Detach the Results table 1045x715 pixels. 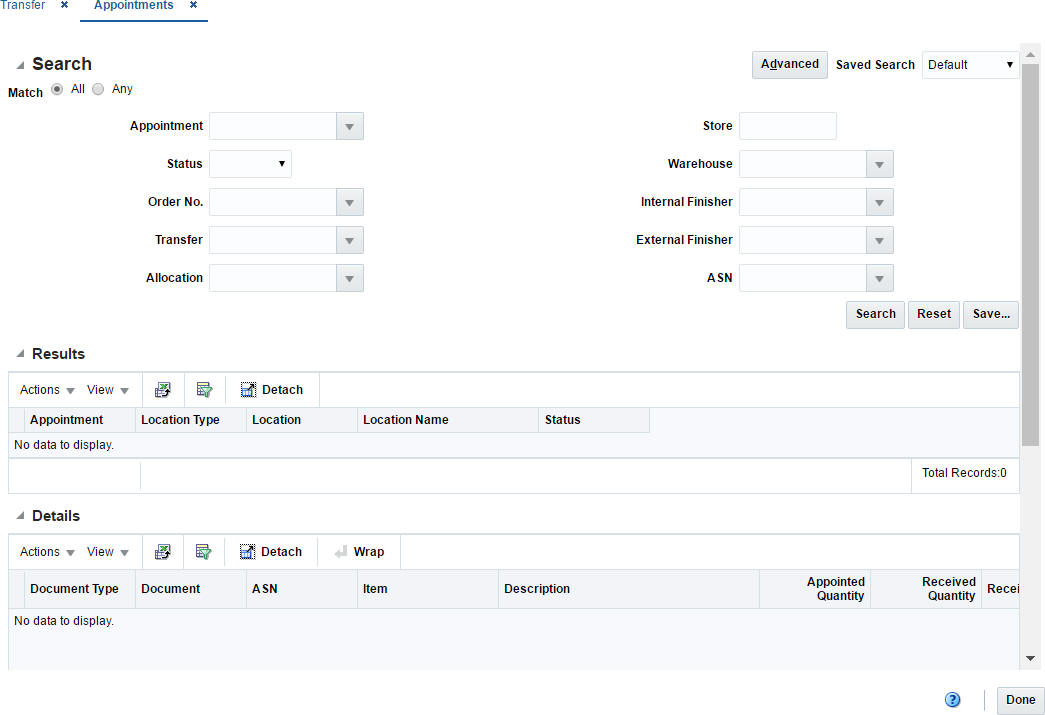point(272,390)
